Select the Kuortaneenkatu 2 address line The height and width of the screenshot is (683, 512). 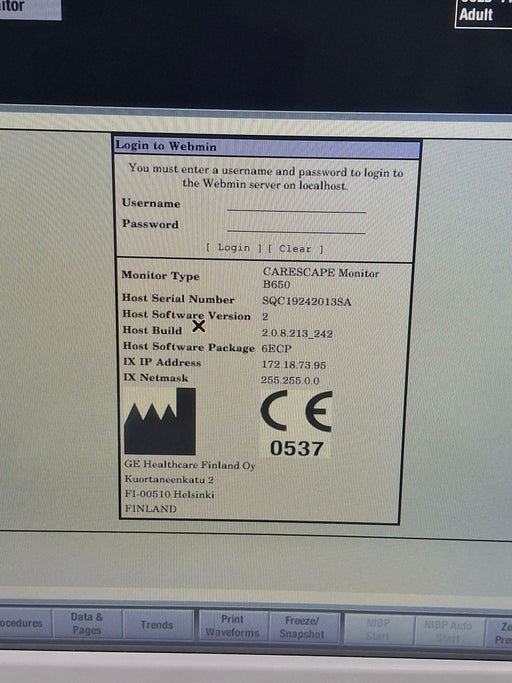(169, 480)
